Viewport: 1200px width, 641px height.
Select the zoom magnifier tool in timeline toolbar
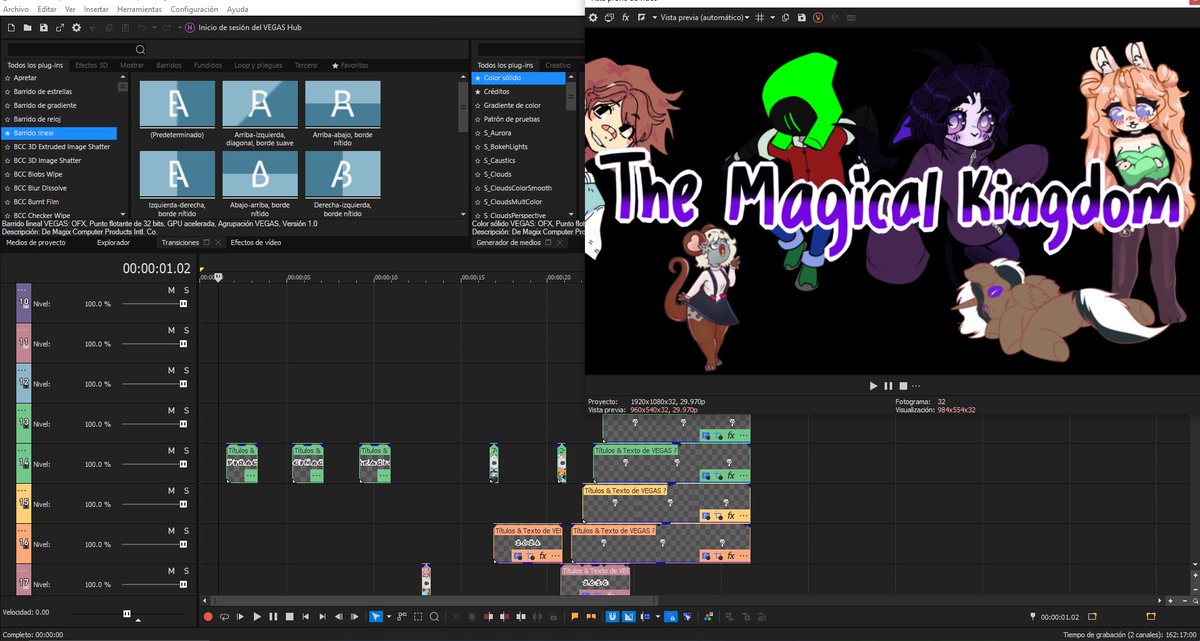pos(434,617)
